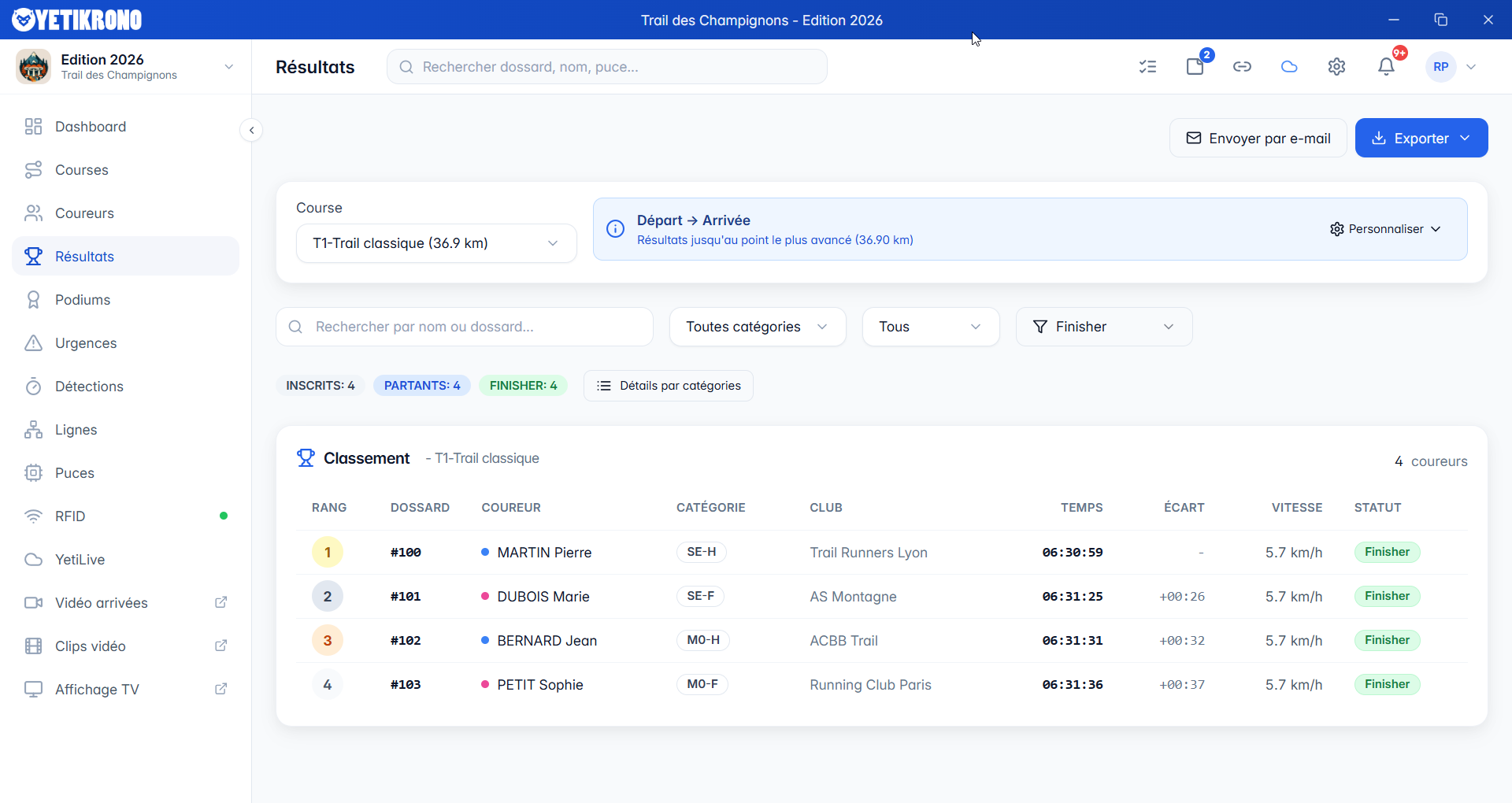This screenshot has width=1512, height=803.
Task: Open the checklist icon in top bar
Action: 1147,67
